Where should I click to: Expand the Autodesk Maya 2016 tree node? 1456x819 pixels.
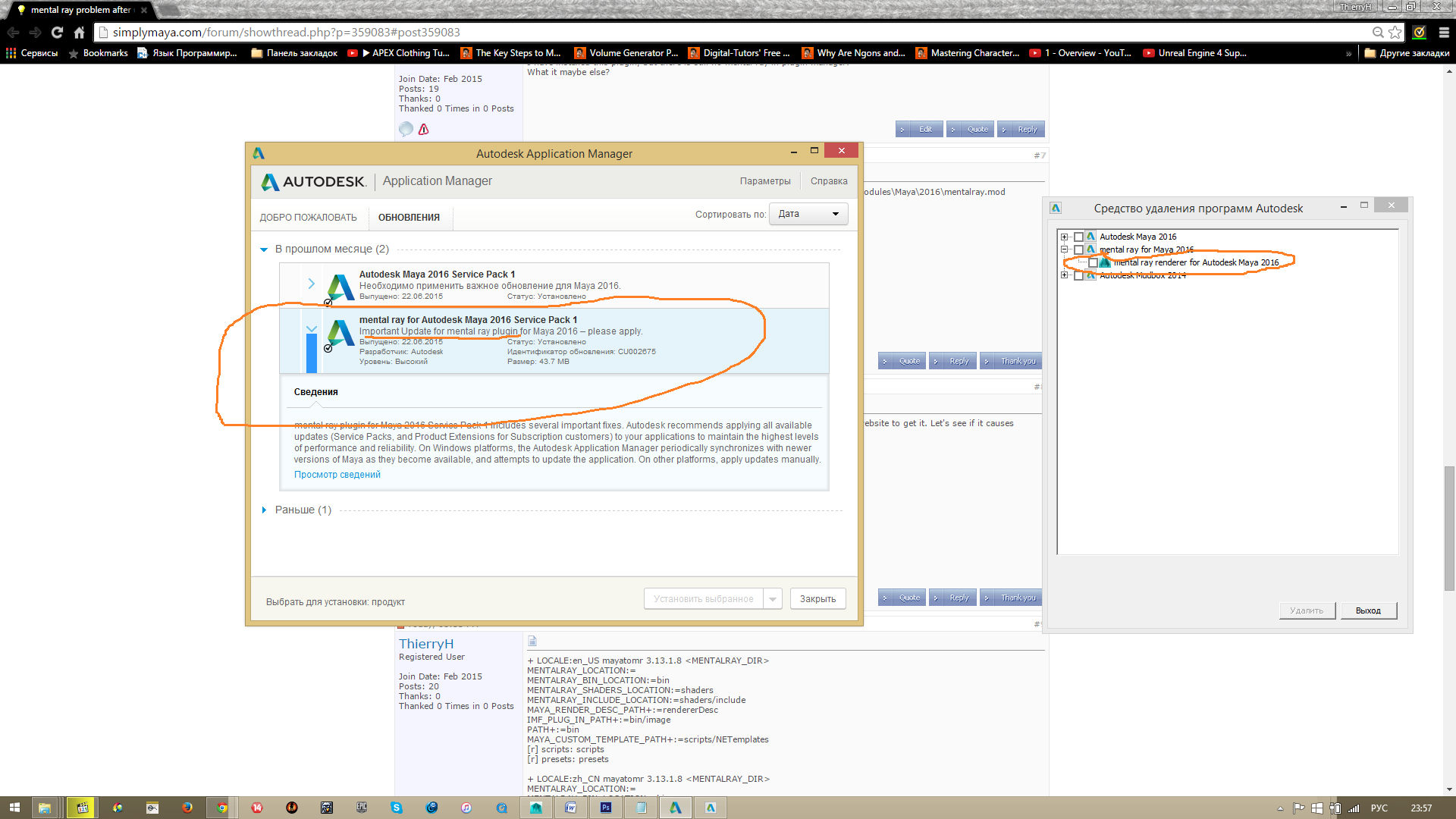coord(1065,237)
